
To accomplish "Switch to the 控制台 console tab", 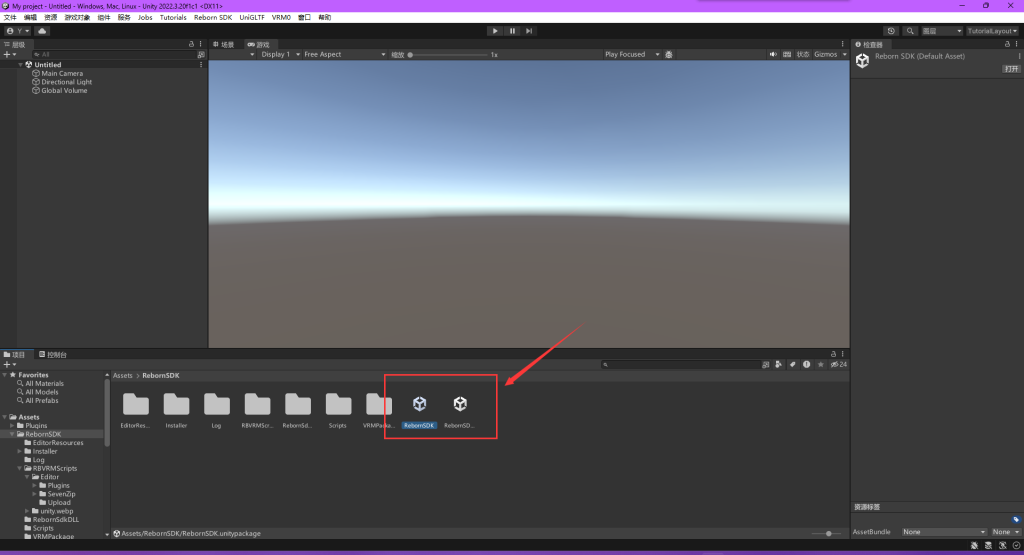I will (x=53, y=354).
